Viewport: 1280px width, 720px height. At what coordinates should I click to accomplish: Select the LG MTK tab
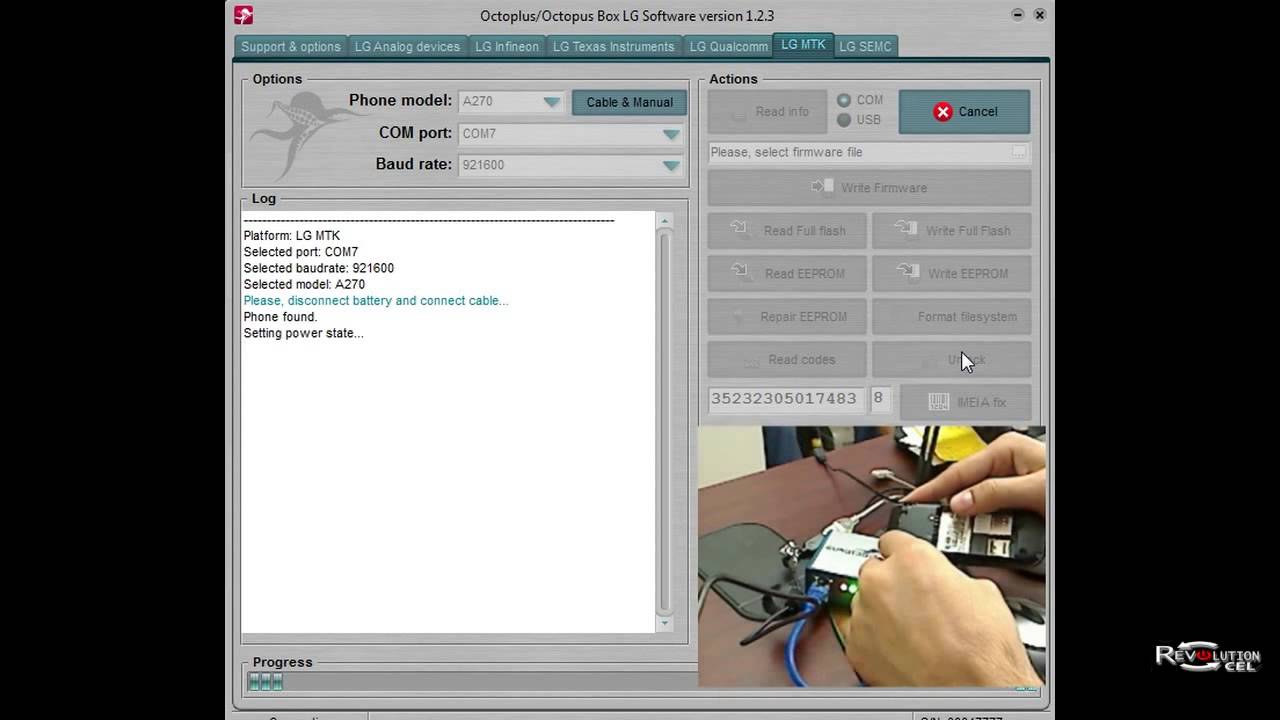(x=804, y=45)
